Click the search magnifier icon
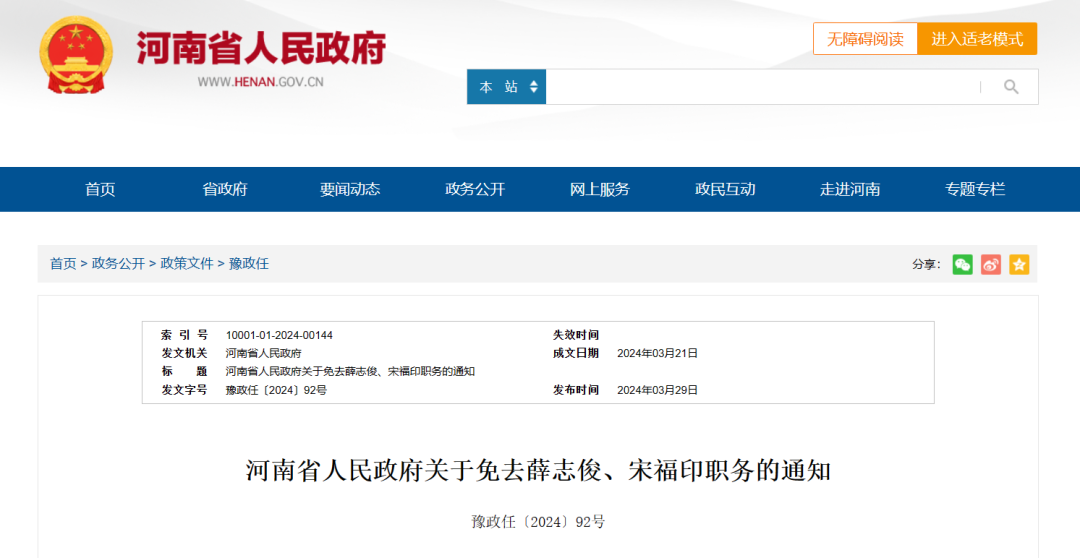 pos(1011,87)
